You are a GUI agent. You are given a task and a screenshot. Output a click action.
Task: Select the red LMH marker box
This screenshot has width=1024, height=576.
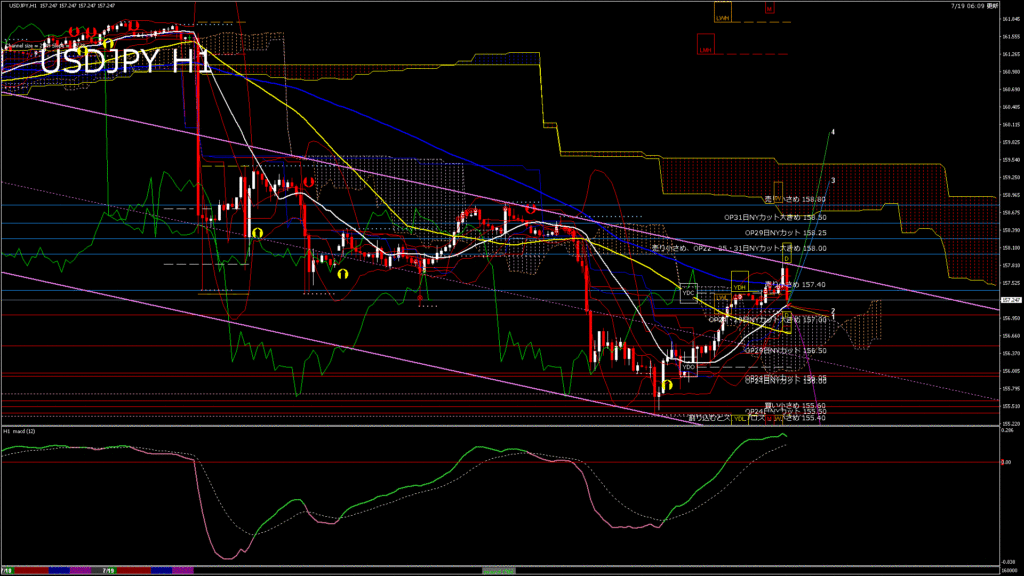705,44
